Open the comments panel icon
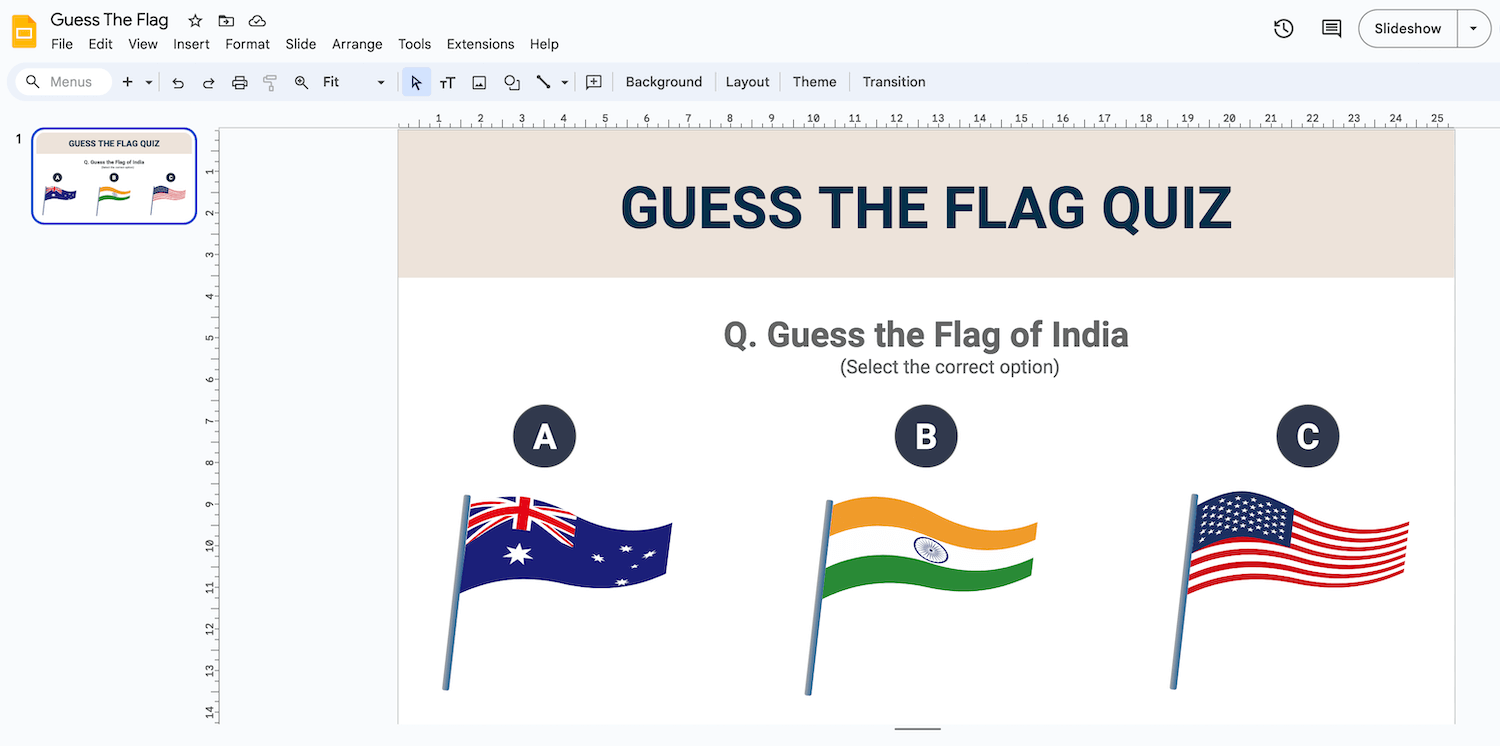Screen dimensions: 1500x746 point(1331,29)
